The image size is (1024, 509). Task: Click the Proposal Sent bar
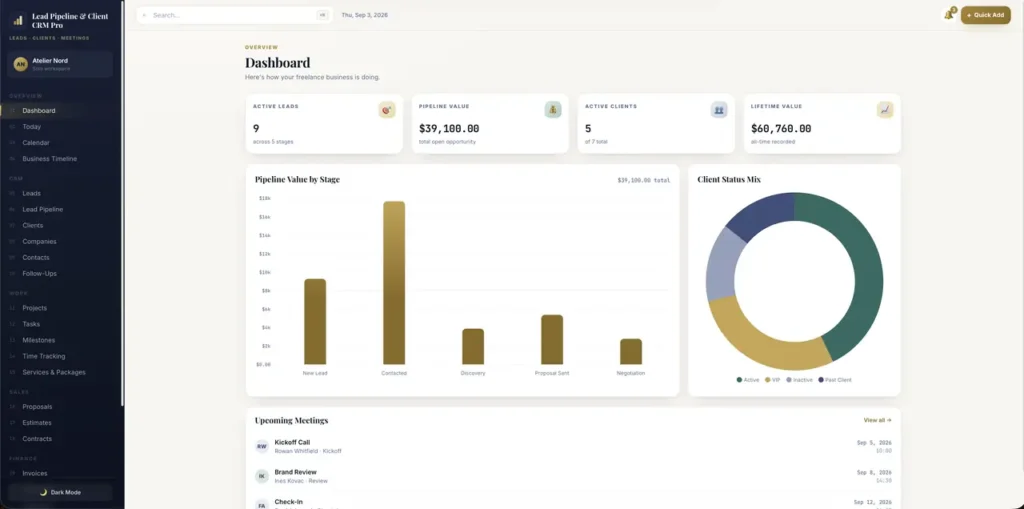coord(552,340)
